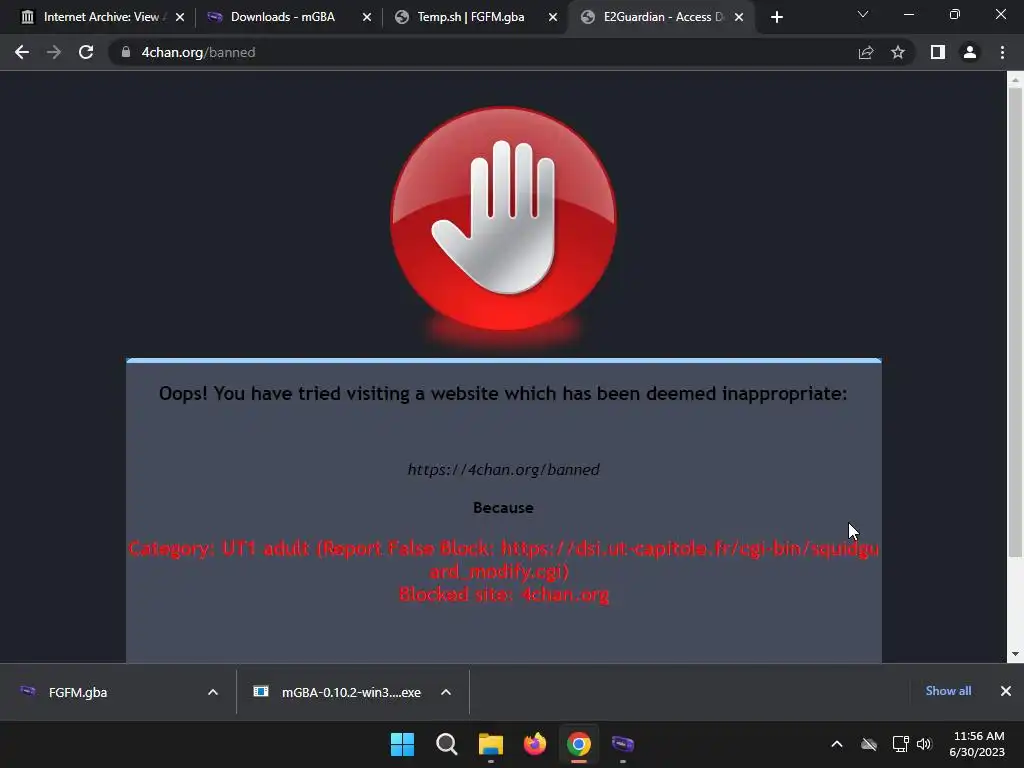The height and width of the screenshot is (768, 1024).
Task: Click the scrollbar up arrow
Action: [x=1015, y=80]
